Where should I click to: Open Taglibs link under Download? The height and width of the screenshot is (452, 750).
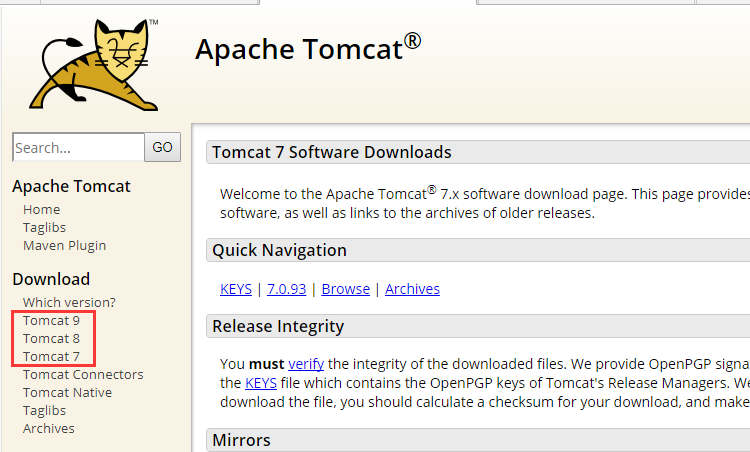[44, 411]
